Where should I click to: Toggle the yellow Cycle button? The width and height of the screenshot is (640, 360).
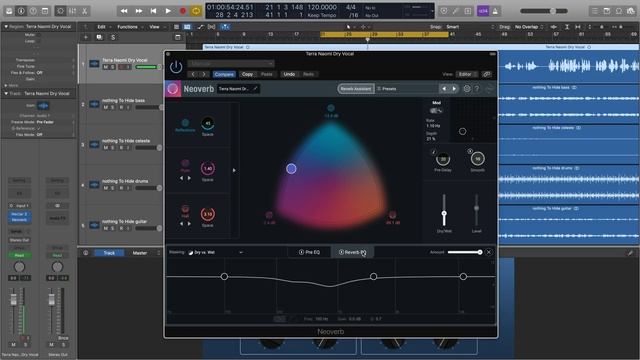(x=196, y=11)
